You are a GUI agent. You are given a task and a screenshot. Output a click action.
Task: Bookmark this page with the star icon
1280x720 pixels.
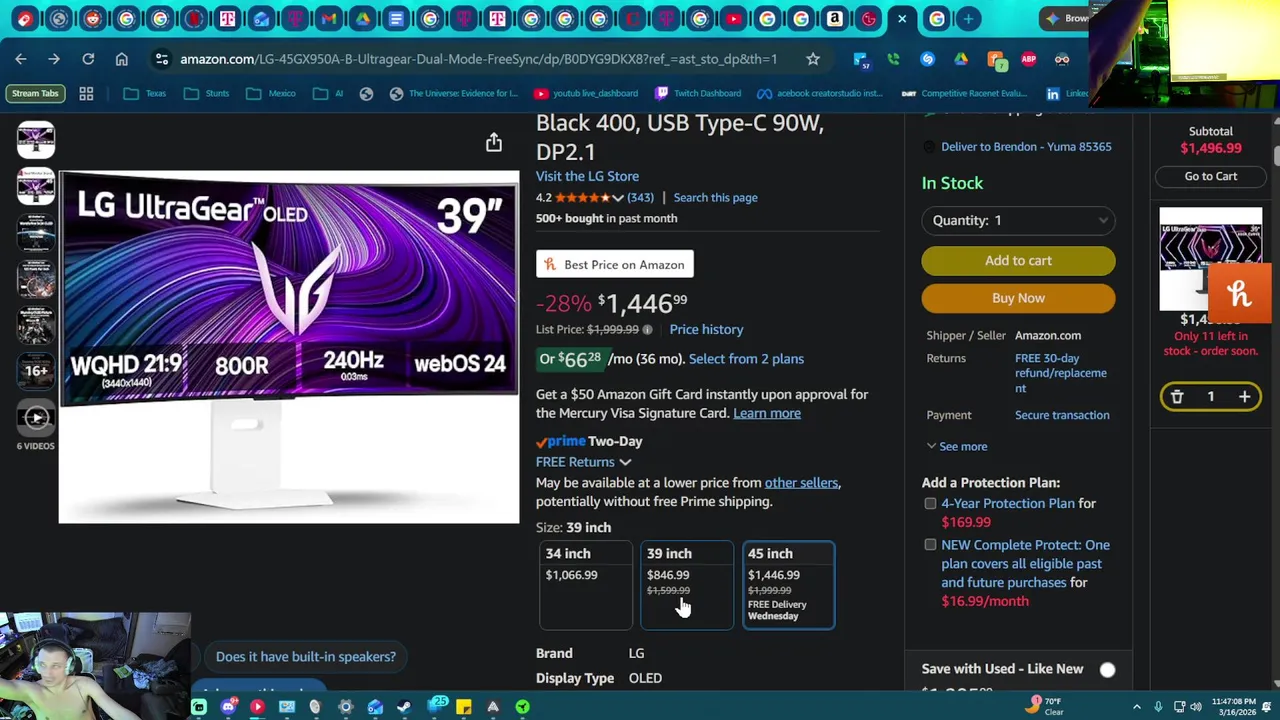click(x=813, y=59)
